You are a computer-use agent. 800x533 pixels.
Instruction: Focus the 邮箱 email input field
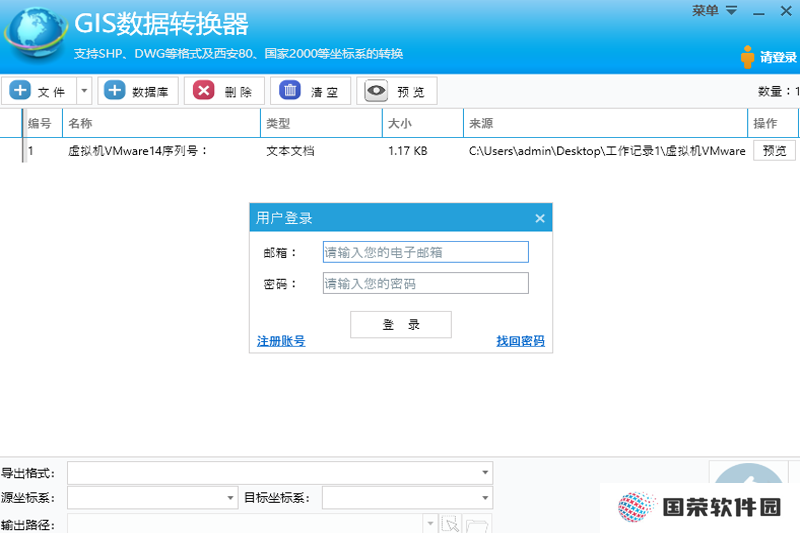pyautogui.click(x=426, y=252)
